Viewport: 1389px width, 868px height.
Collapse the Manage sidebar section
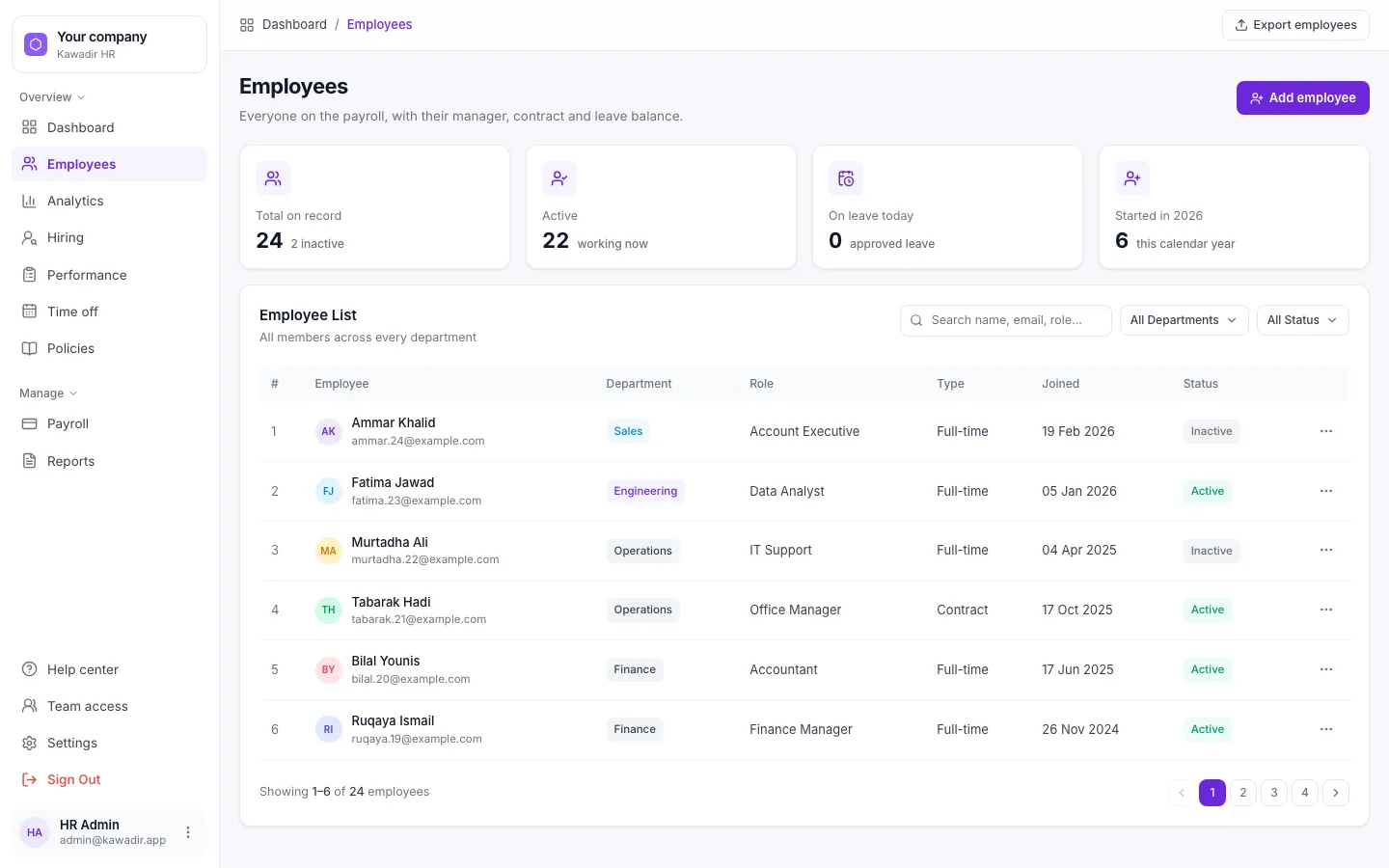click(48, 393)
